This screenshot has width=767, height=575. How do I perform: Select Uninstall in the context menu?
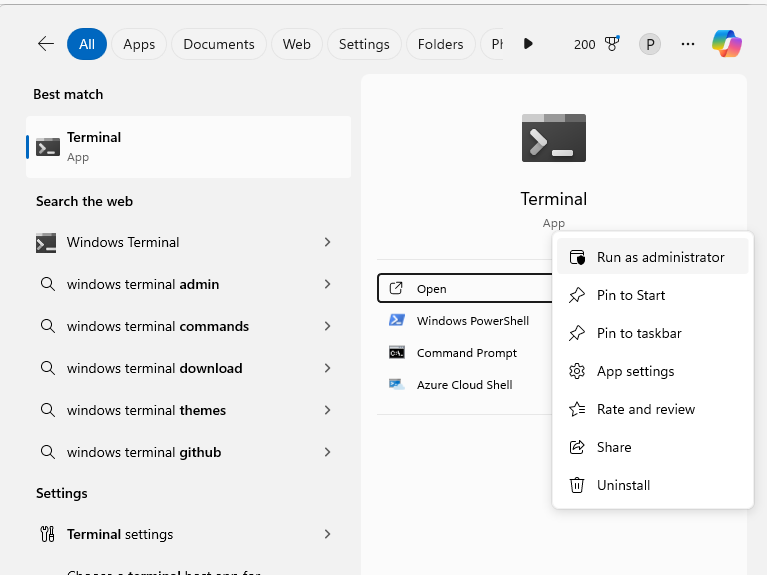coord(623,485)
